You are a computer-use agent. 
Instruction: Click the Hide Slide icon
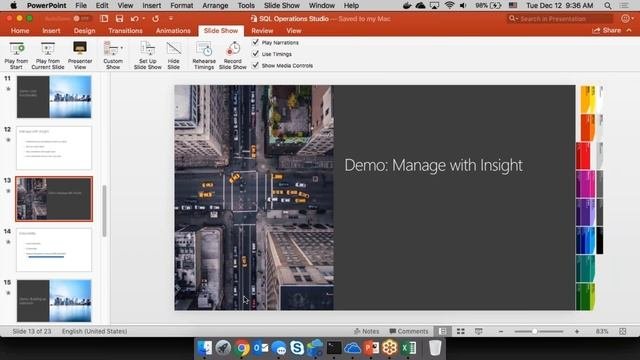click(173, 55)
